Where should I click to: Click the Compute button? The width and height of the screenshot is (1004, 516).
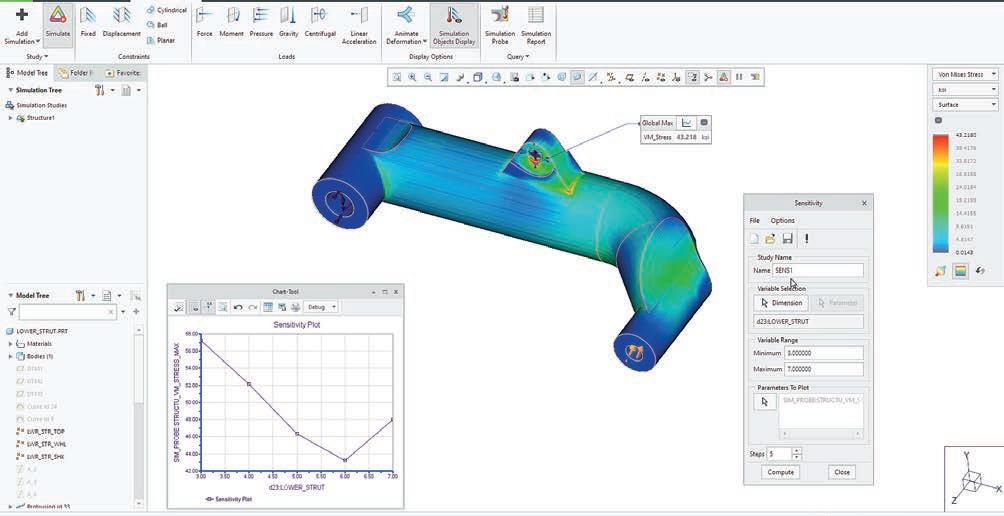pyautogui.click(x=781, y=472)
